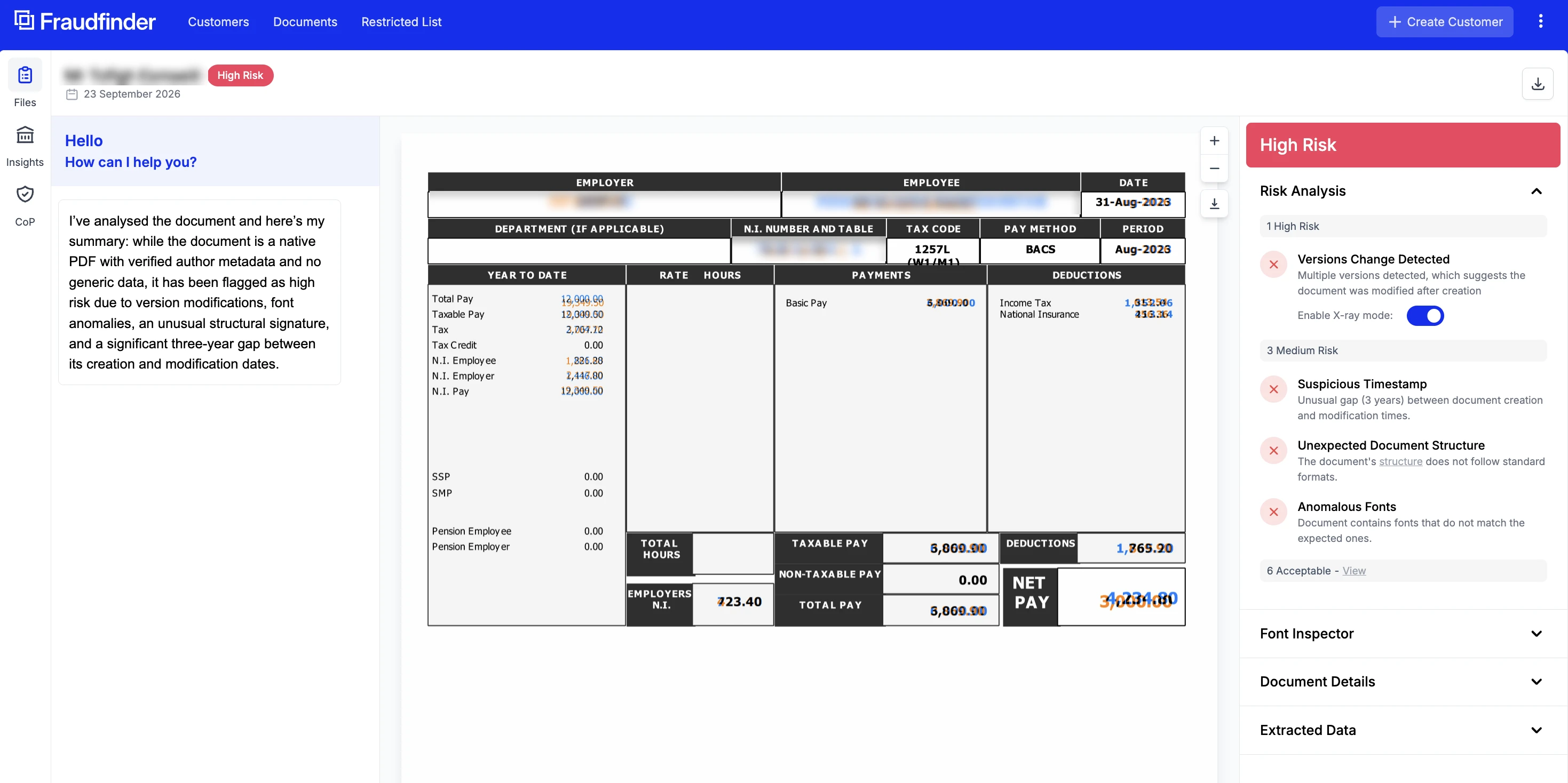
Task: Click the 'Hello How can I help you?' heading
Action: point(130,151)
